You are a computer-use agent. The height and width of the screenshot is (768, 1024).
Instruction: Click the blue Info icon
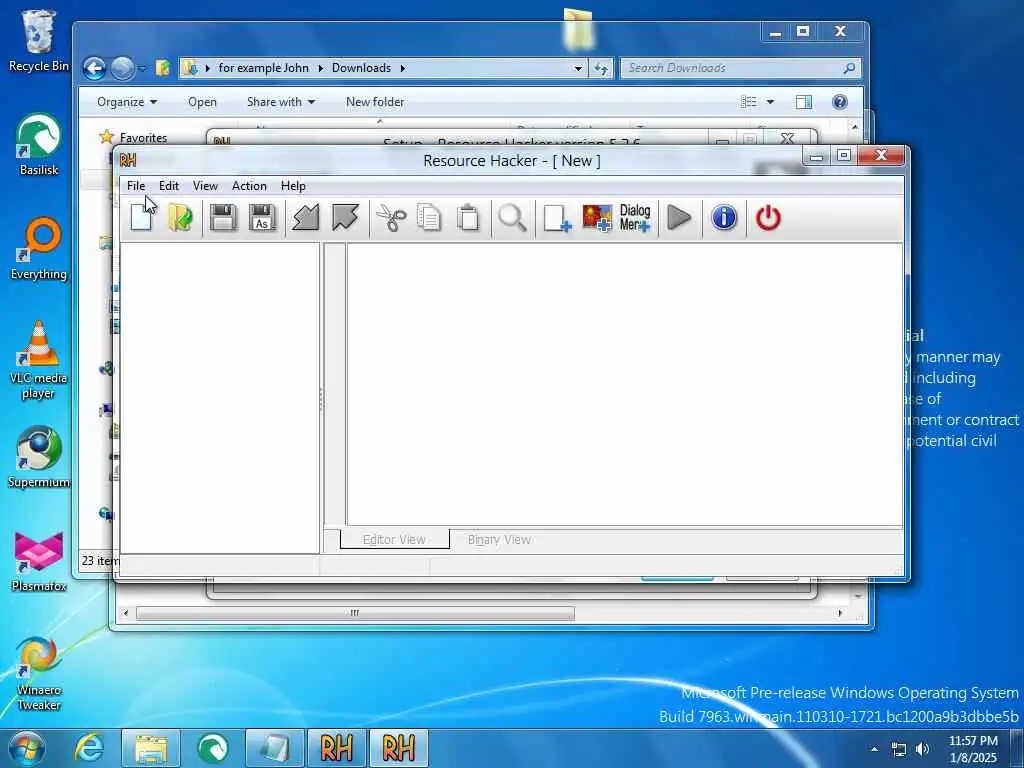724,217
